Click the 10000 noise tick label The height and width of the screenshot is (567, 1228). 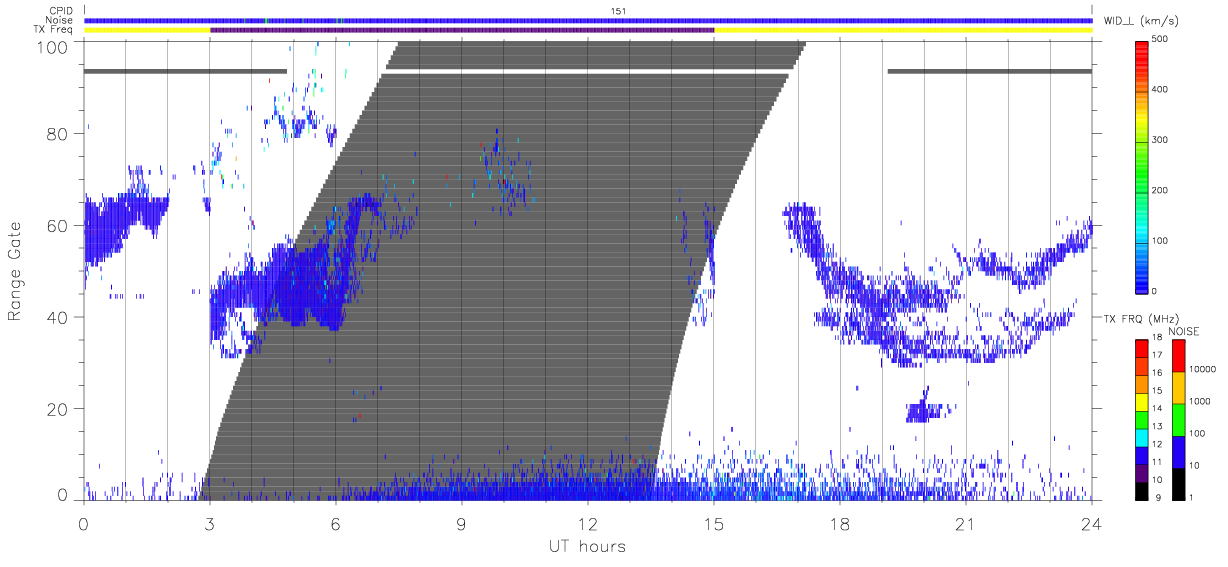(x=1202, y=369)
